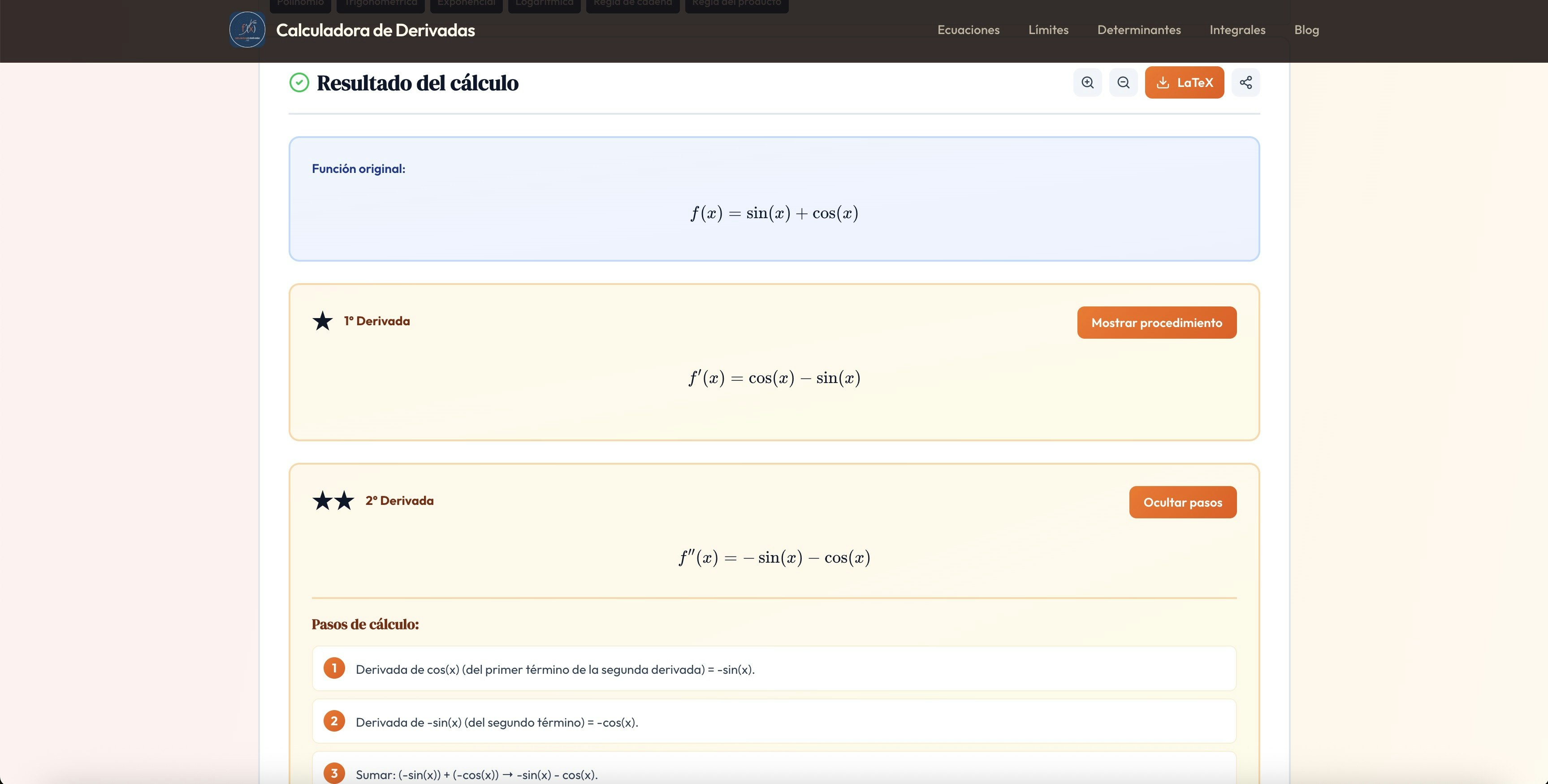Select the star icon beside 1° Derivada

pyautogui.click(x=322, y=321)
